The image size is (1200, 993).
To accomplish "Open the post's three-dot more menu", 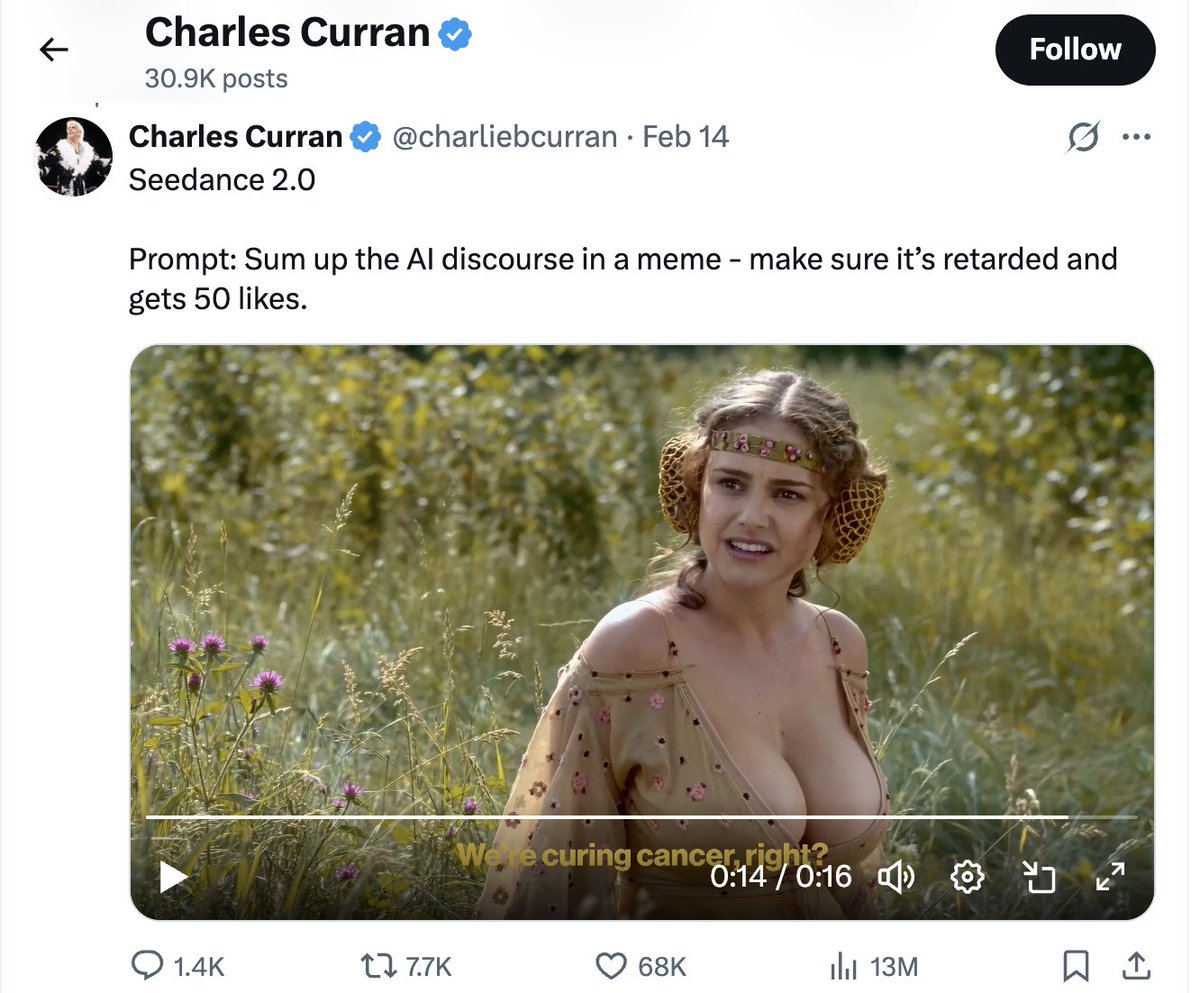I will click(1136, 137).
